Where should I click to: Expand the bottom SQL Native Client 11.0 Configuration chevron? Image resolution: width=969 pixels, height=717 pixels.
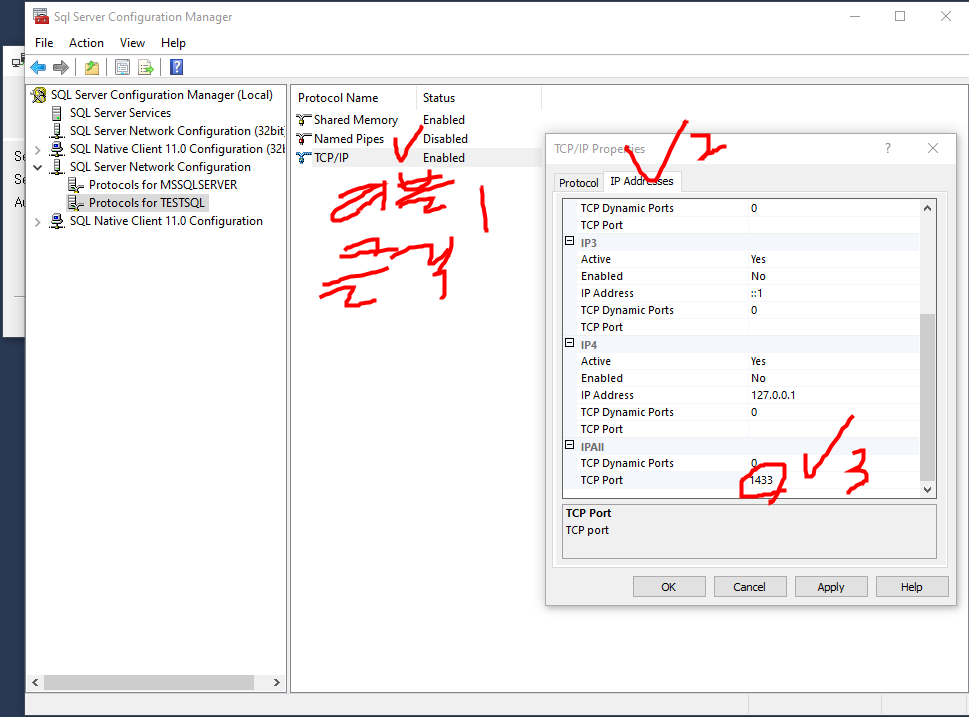pyautogui.click(x=38, y=222)
